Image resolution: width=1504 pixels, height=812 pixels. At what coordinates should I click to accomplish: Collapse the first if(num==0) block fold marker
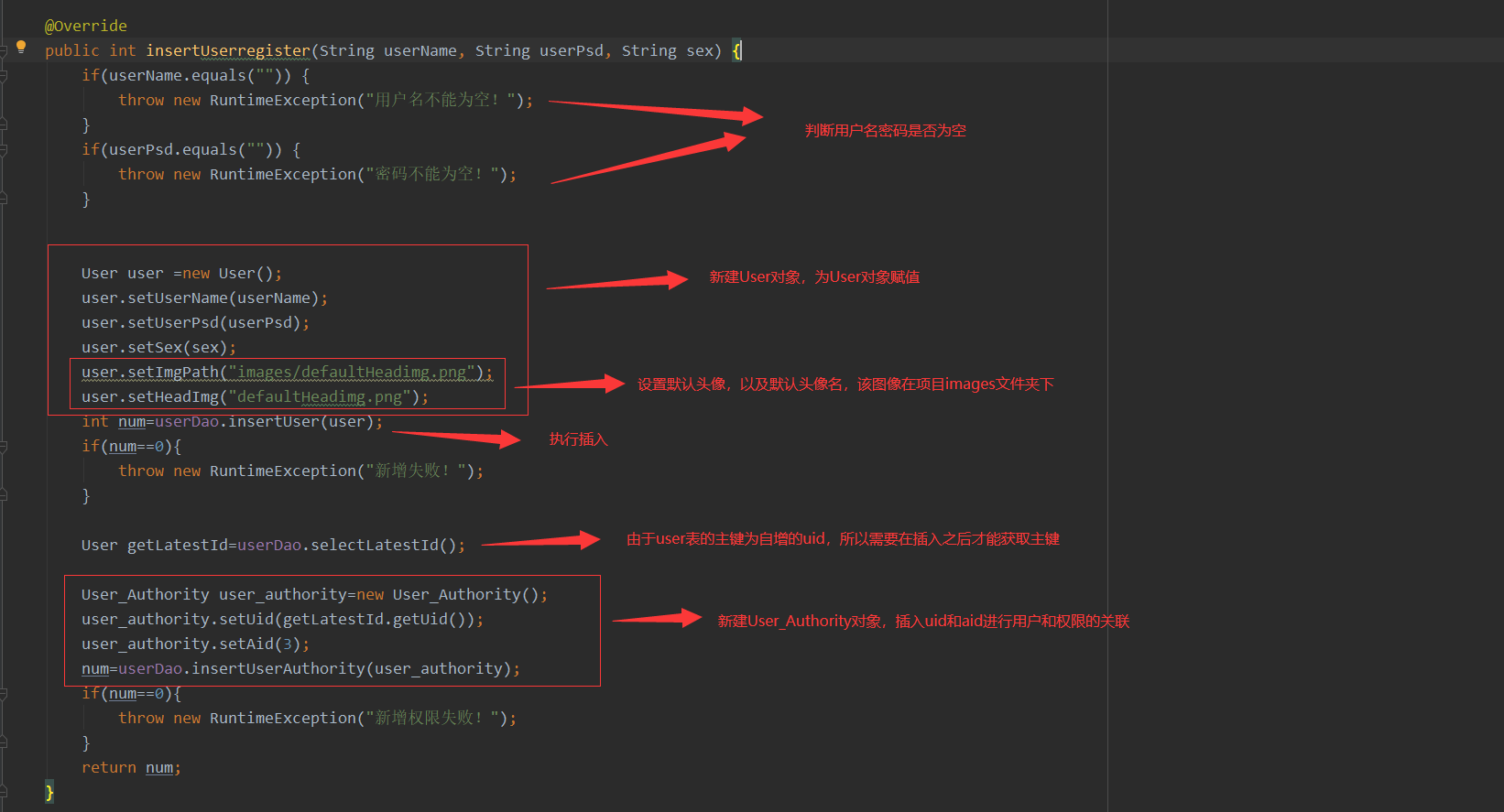(x=4, y=446)
